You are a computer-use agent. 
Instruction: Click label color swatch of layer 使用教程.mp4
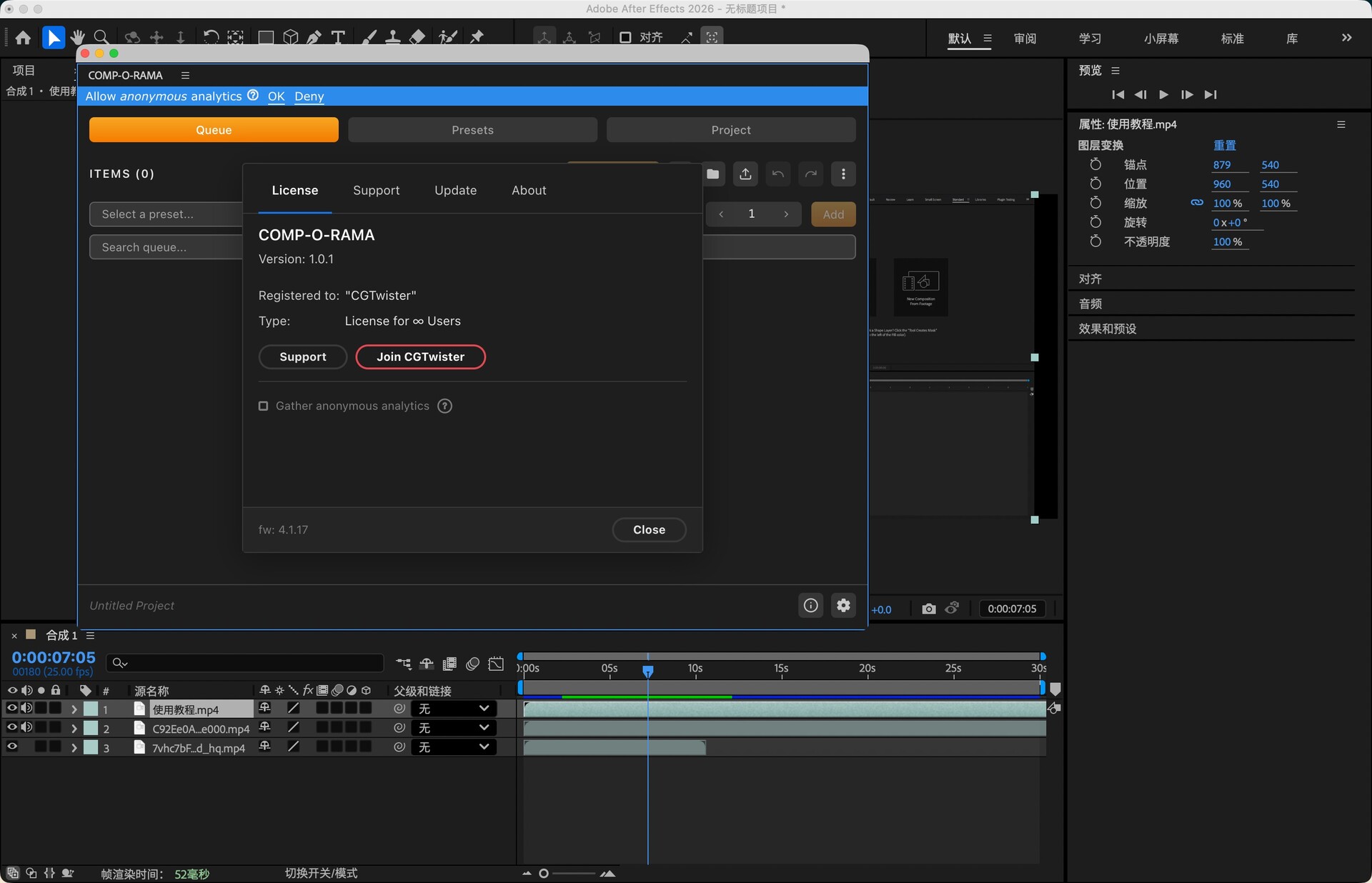point(91,709)
